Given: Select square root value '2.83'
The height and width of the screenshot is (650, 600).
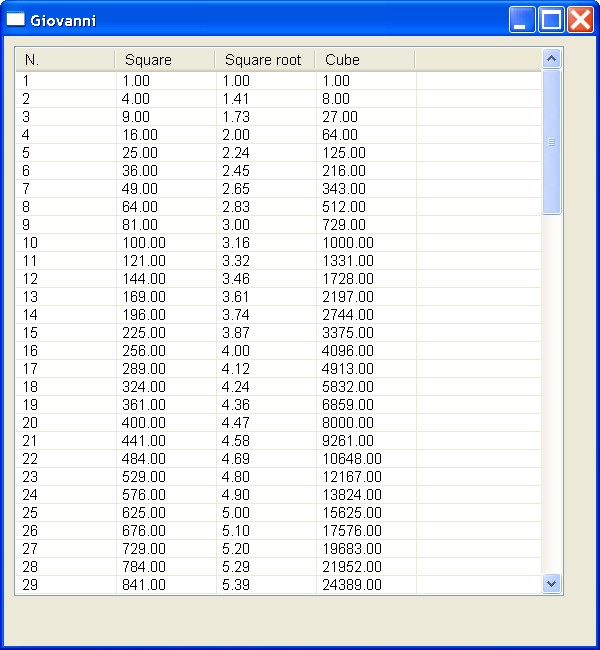Looking at the screenshot, I should point(236,206).
